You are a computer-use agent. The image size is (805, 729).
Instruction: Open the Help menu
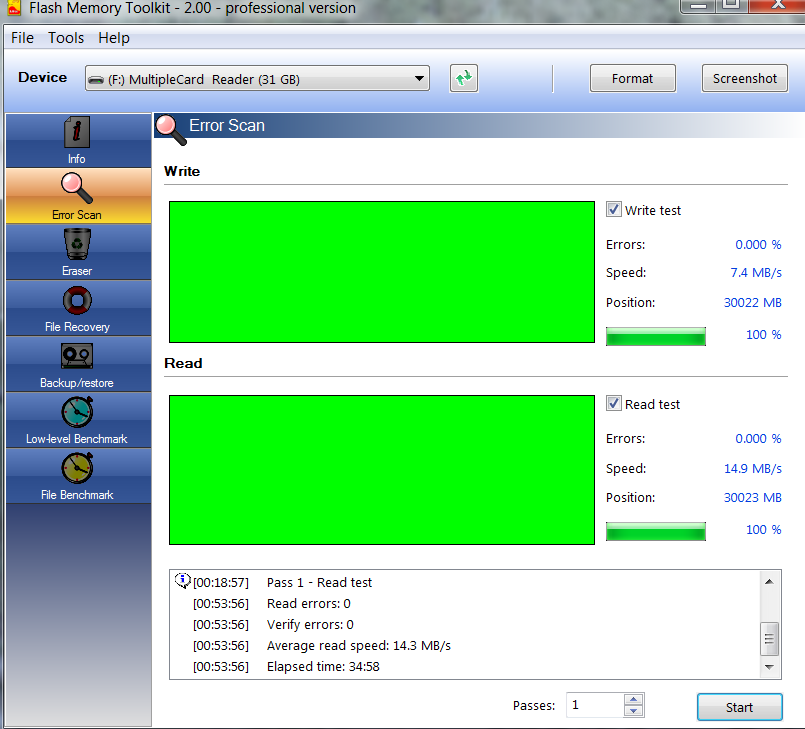(x=114, y=38)
